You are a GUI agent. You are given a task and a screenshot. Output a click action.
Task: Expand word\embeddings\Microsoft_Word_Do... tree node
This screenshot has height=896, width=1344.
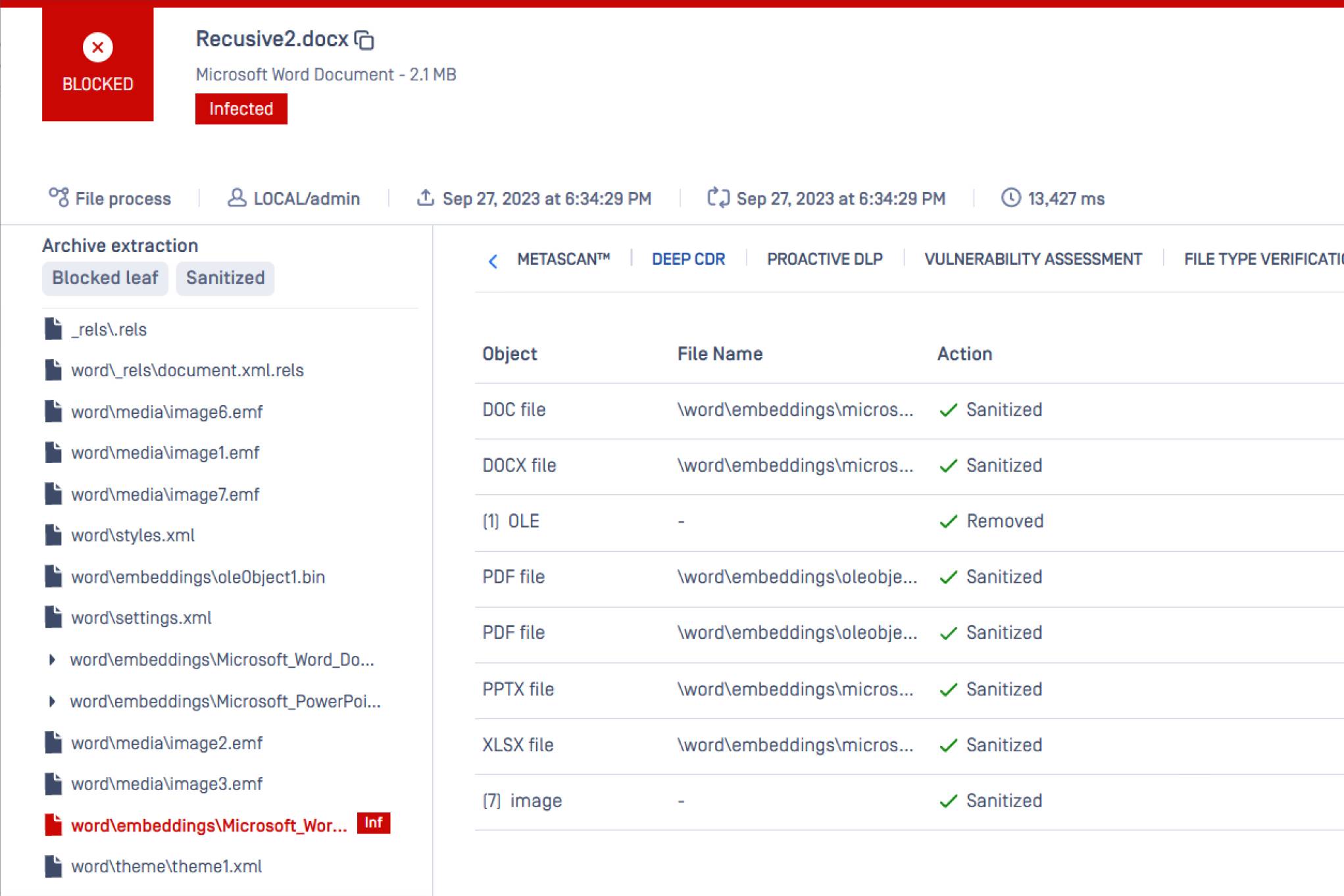tap(52, 660)
